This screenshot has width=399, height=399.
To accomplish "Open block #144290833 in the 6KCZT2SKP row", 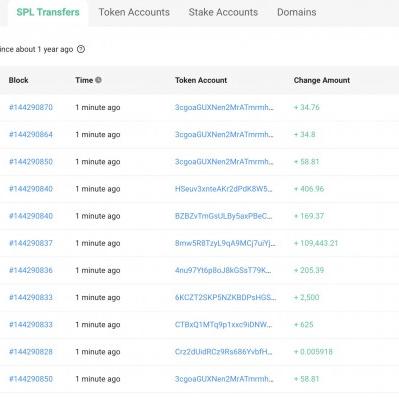I will click(31, 297).
